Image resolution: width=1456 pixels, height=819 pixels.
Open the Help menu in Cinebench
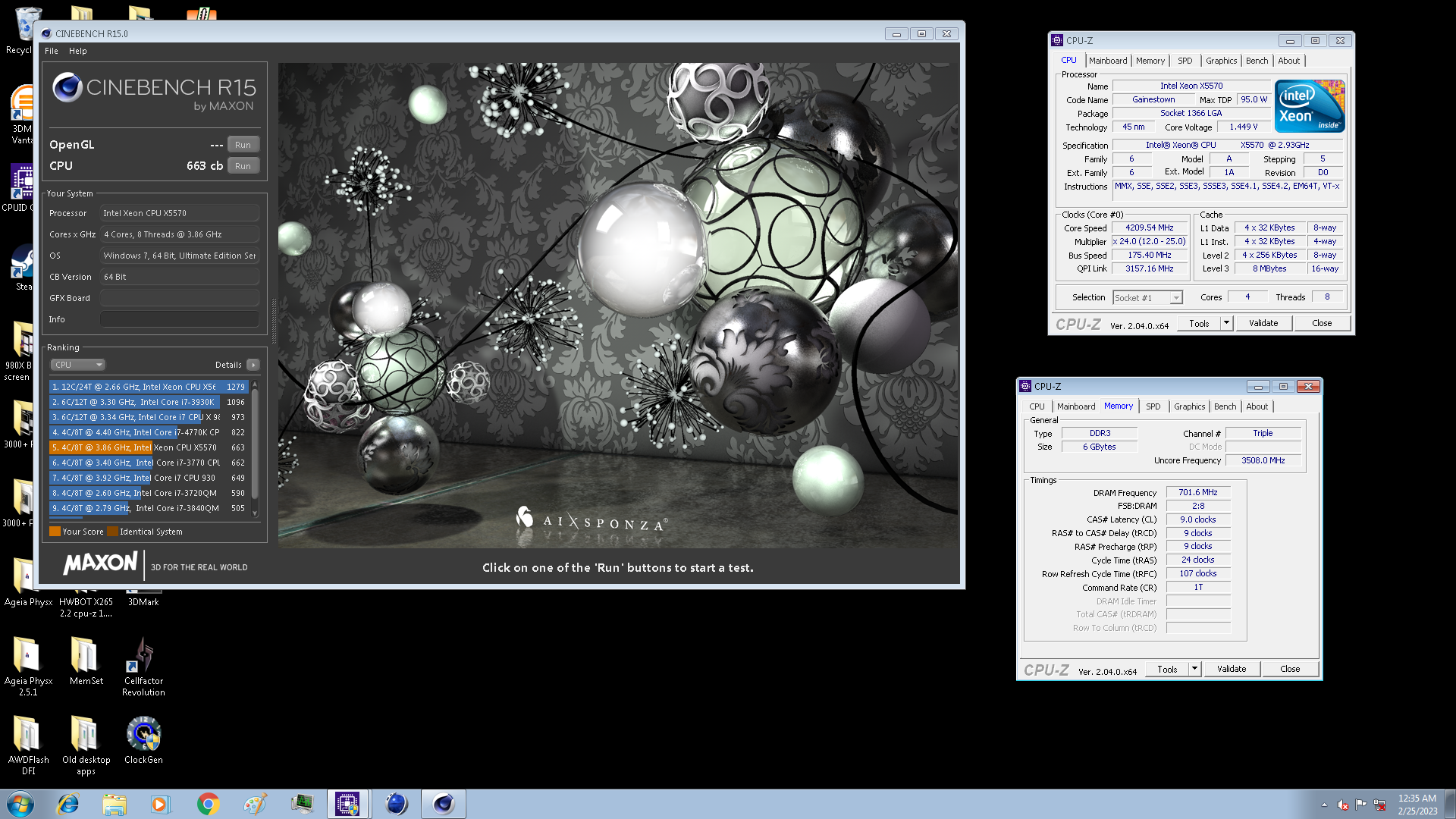78,51
